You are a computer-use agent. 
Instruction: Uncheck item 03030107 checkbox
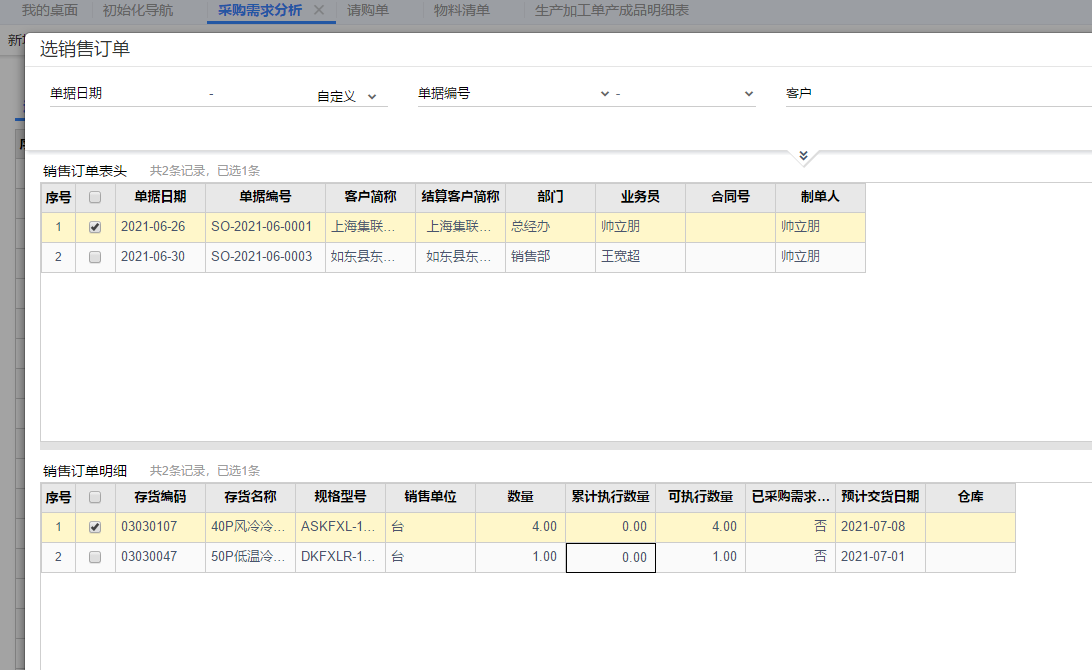(x=95, y=527)
